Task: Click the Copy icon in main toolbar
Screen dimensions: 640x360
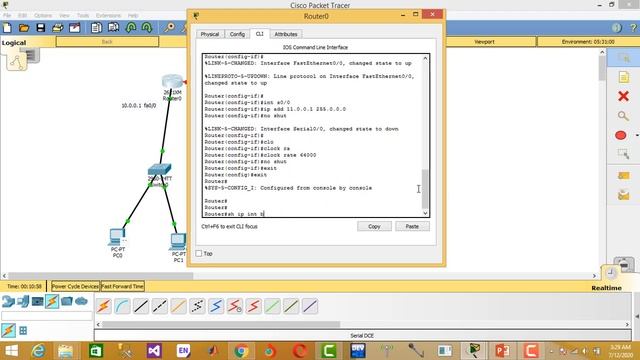Action: [96, 28]
